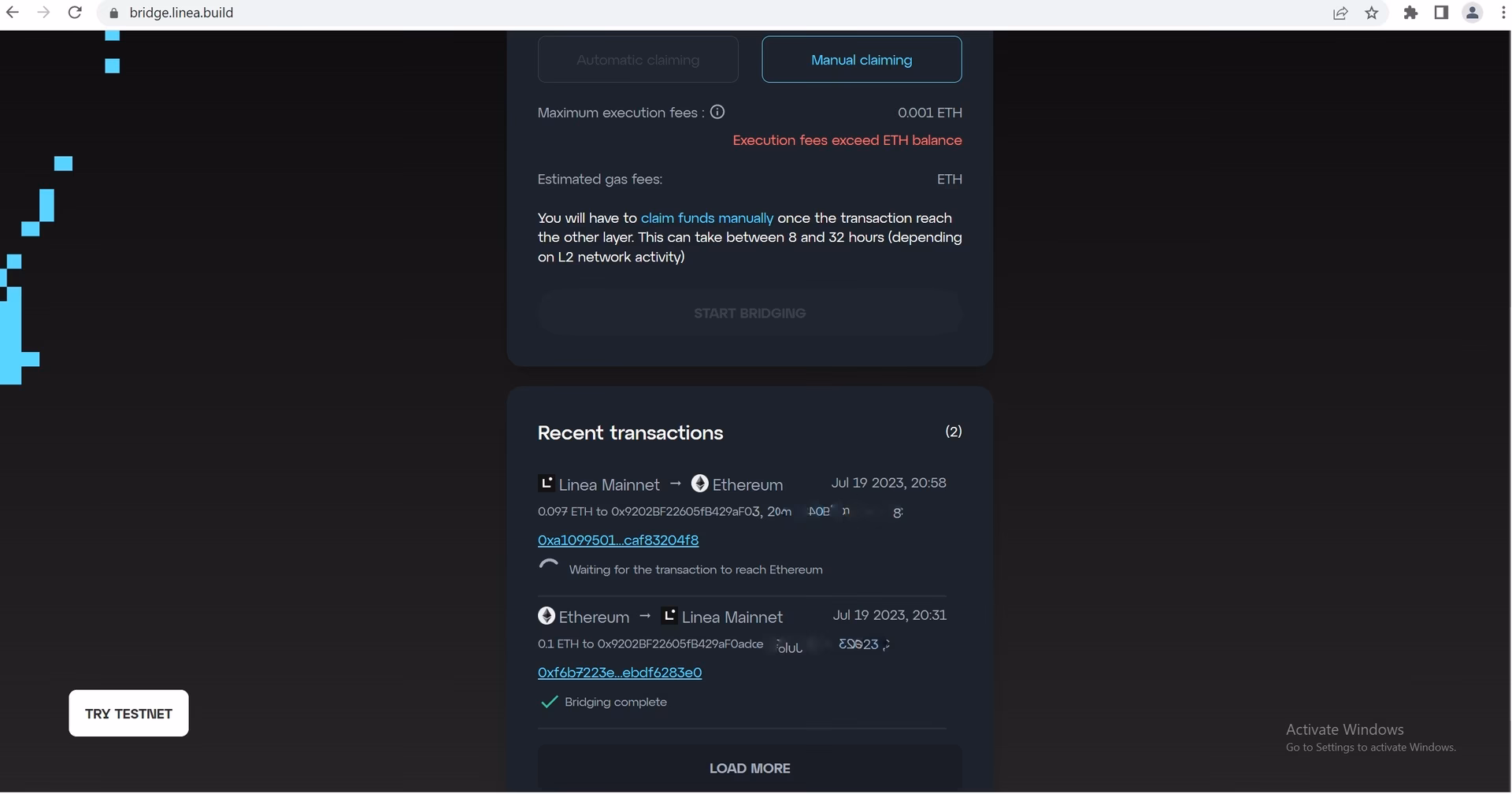Click the 'Estimated gas fees:' label

coord(600,179)
